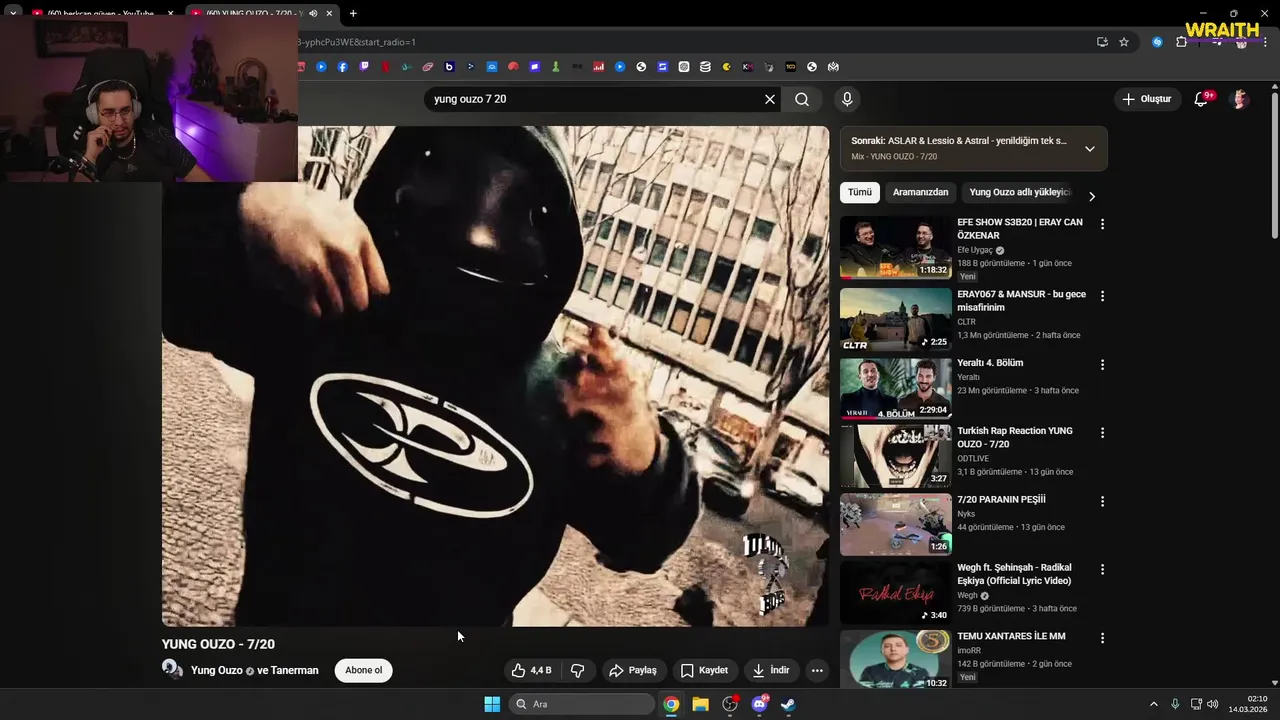Bookmark this page with star icon
This screenshot has width=1280, height=720.
point(1124,42)
